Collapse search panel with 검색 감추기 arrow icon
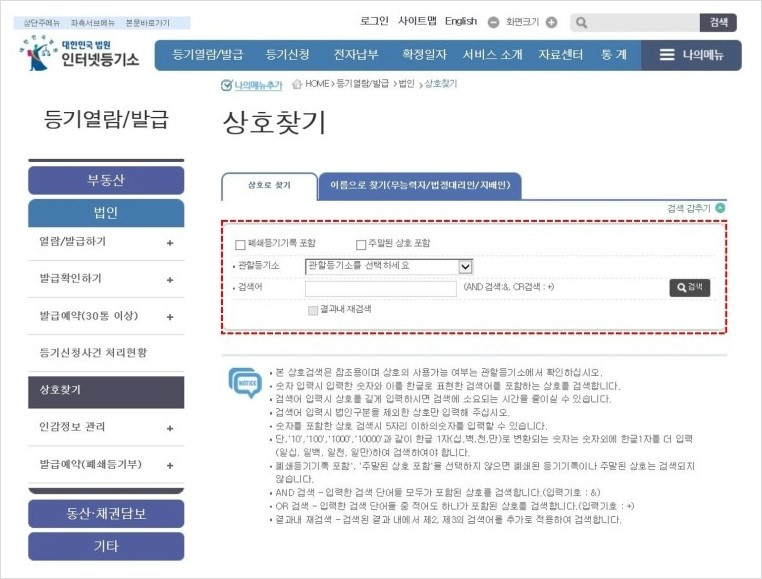 [x=720, y=208]
